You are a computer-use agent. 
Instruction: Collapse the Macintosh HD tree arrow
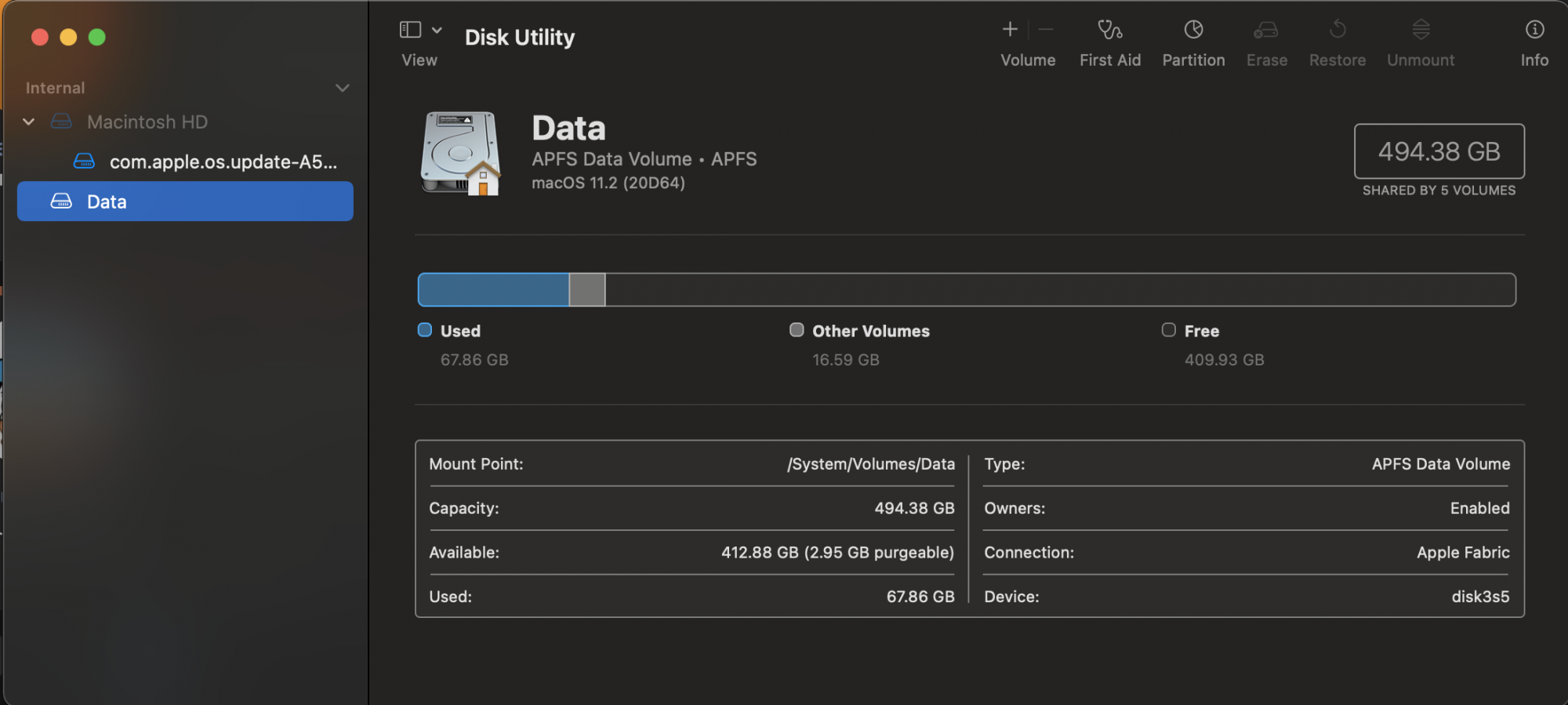point(29,122)
